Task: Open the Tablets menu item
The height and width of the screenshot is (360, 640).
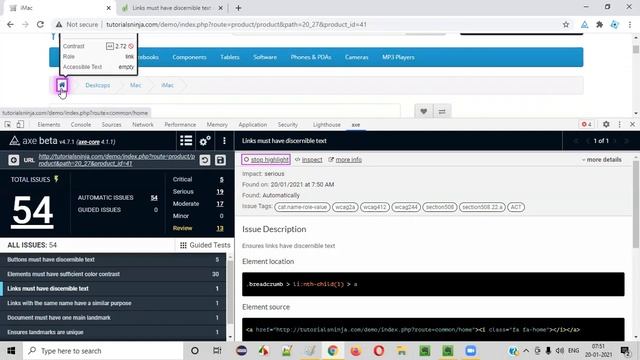Action: [x=230, y=57]
